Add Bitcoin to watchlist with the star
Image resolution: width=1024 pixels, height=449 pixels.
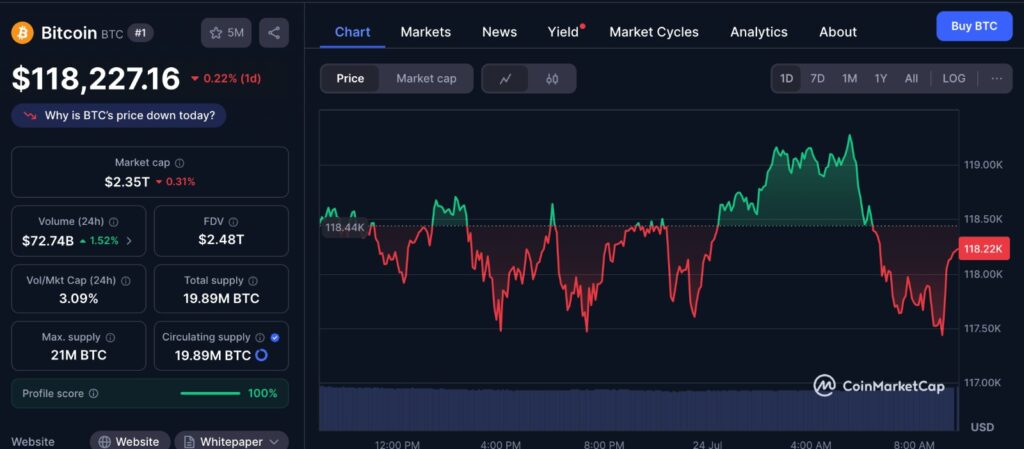tap(226, 33)
